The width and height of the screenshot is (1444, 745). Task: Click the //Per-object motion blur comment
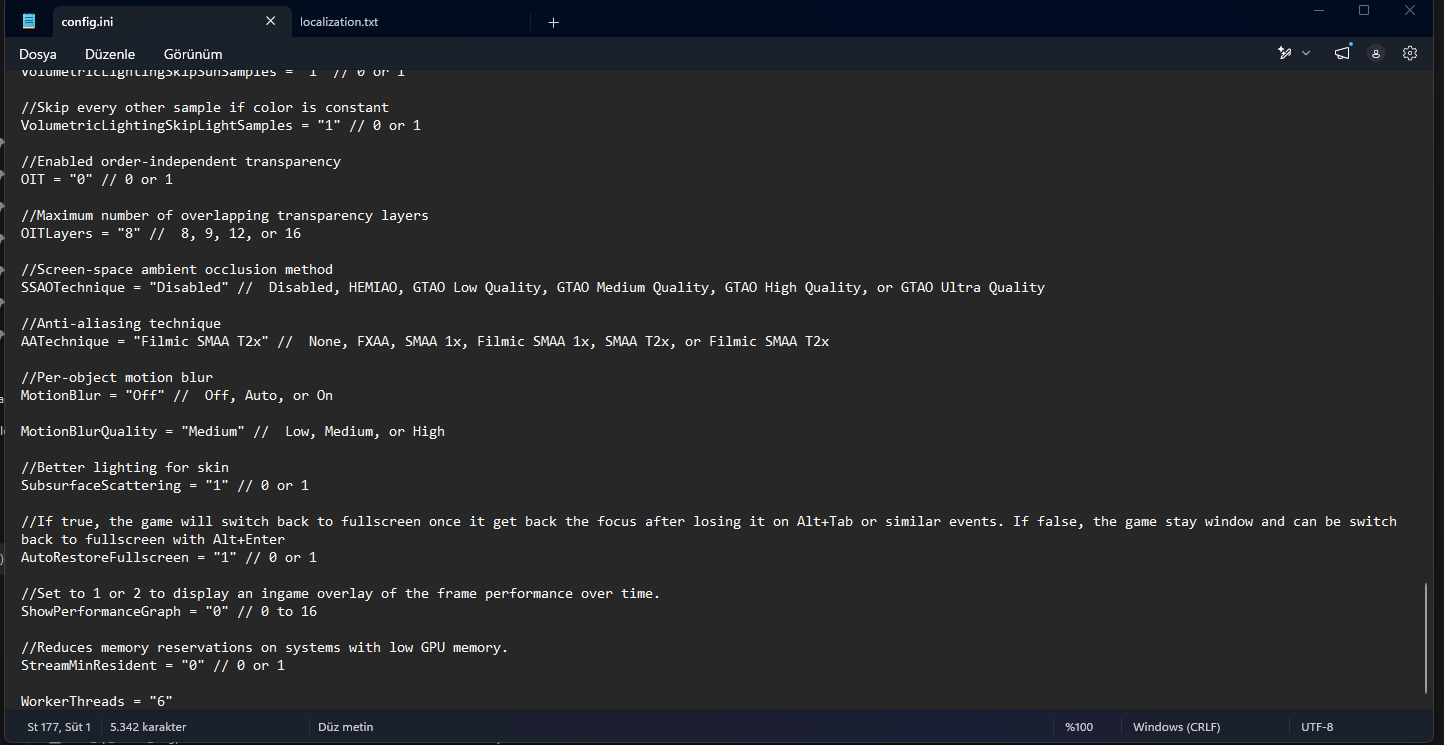pos(117,378)
